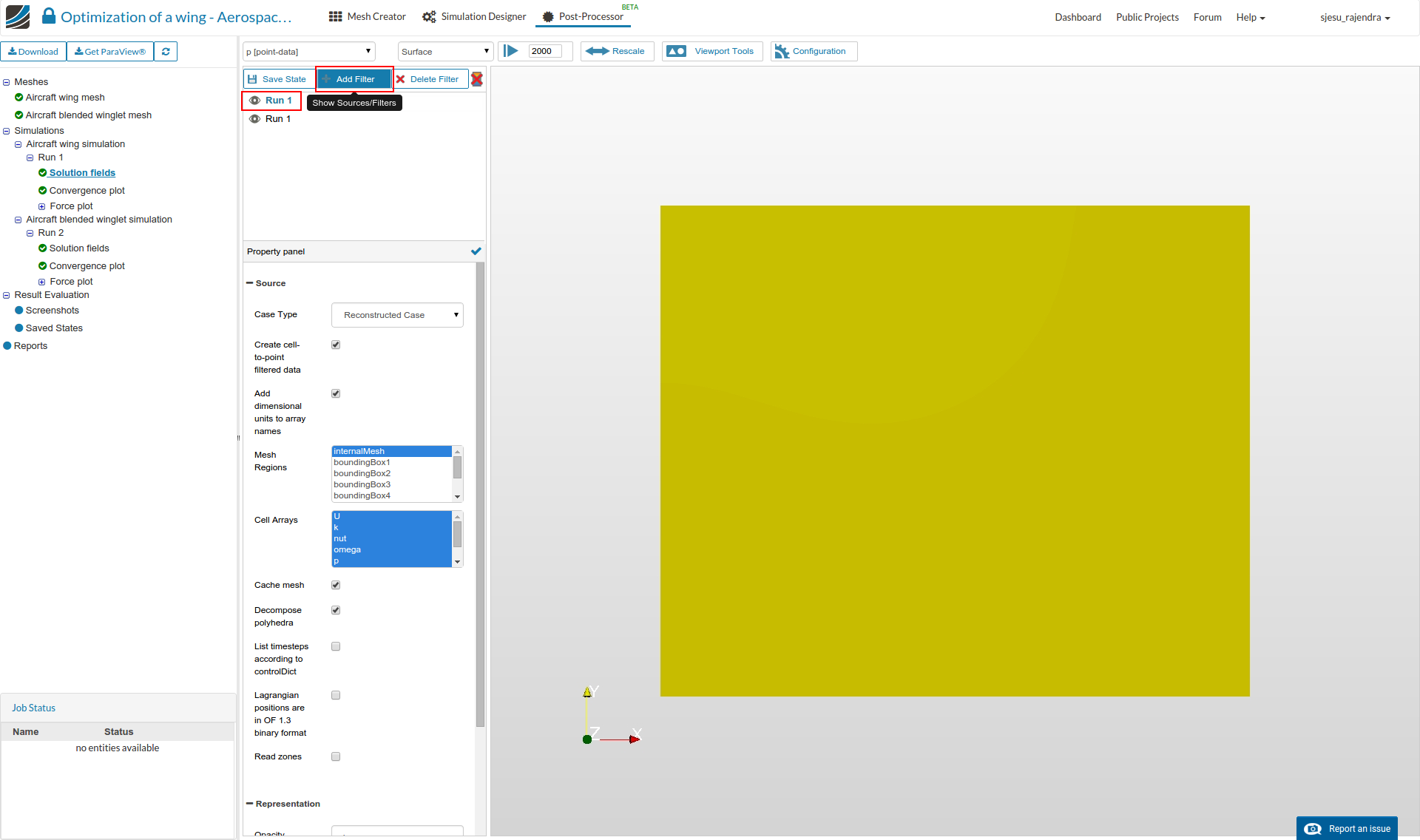Click the SimScale logo icon
The width and height of the screenshot is (1420, 840).
coord(18,16)
